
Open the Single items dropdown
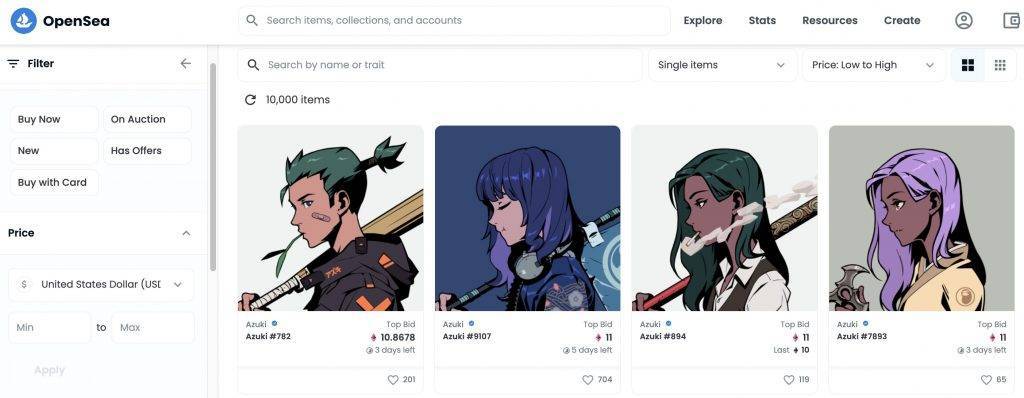point(722,65)
